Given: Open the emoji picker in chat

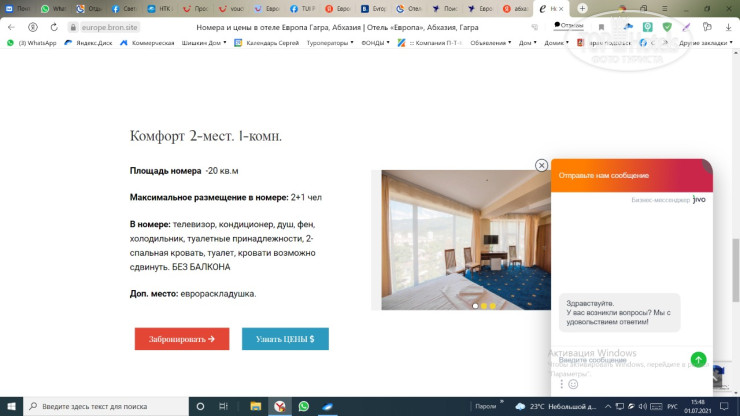Looking at the screenshot, I should [x=573, y=384].
